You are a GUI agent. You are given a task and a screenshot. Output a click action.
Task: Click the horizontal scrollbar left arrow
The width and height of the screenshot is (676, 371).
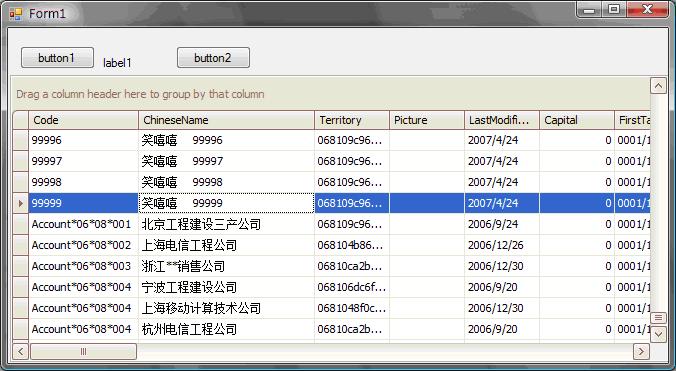[x=20, y=352]
